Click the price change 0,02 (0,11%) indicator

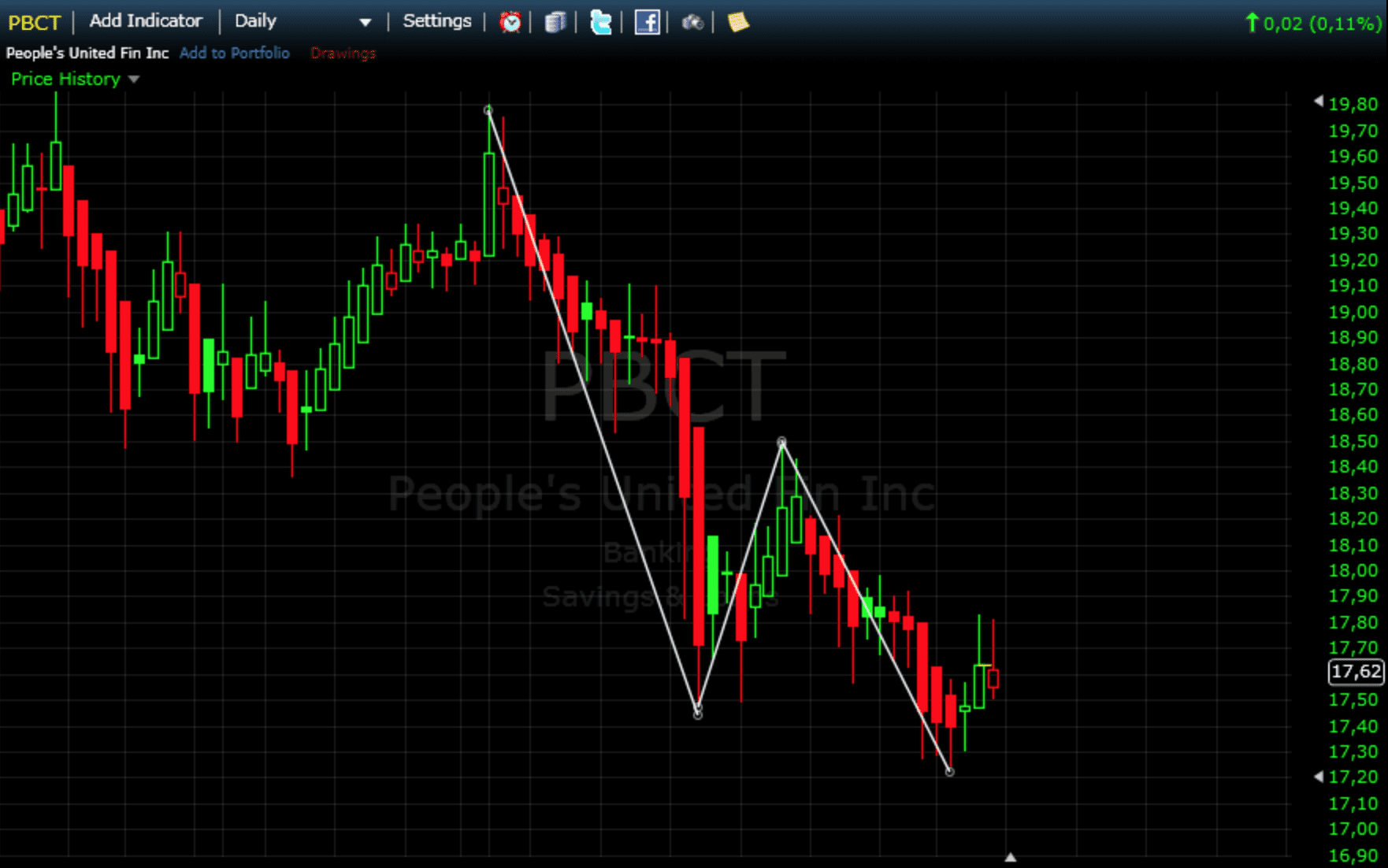pyautogui.click(x=1313, y=23)
